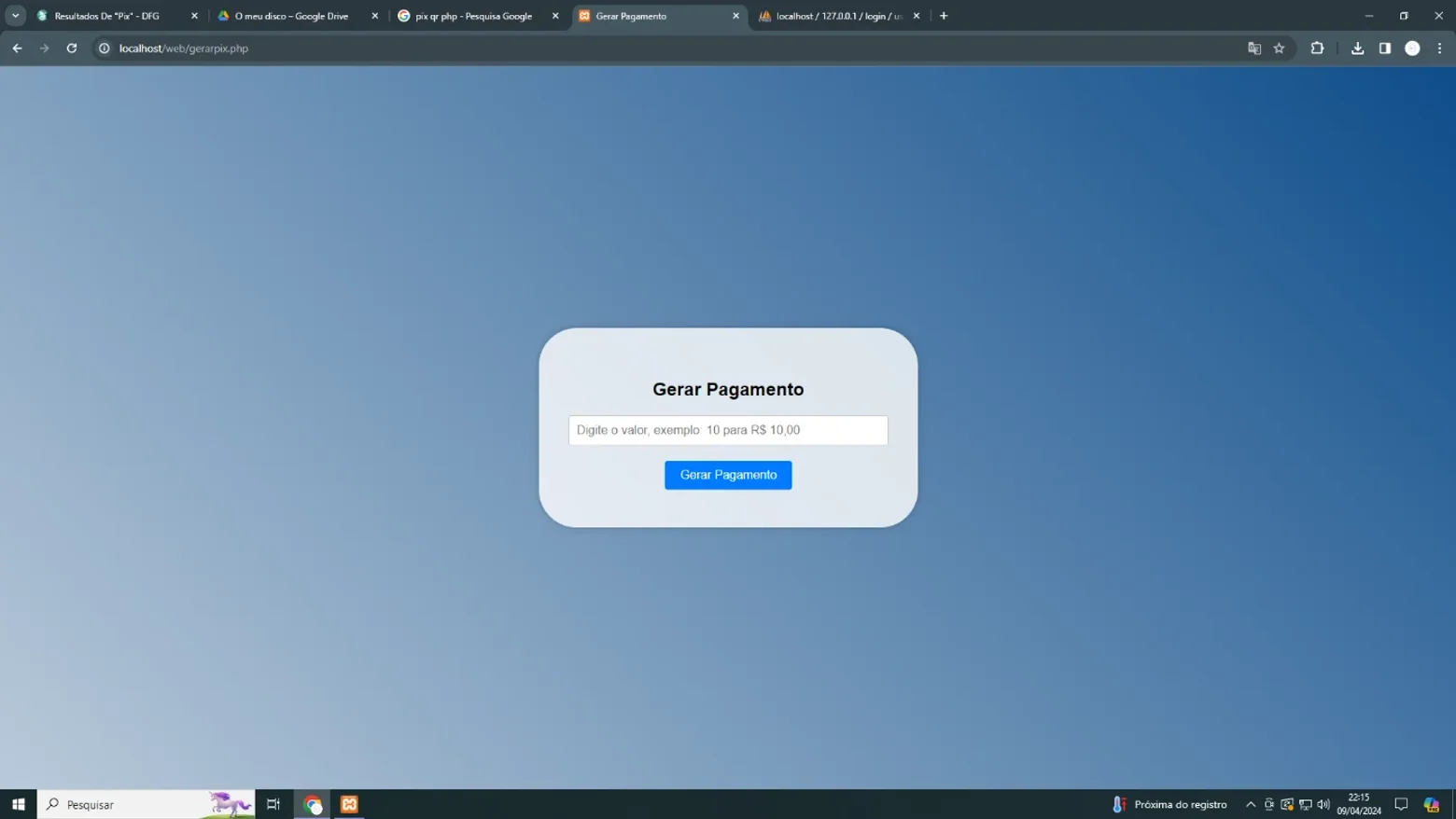Open a new browser tab

[x=944, y=16]
